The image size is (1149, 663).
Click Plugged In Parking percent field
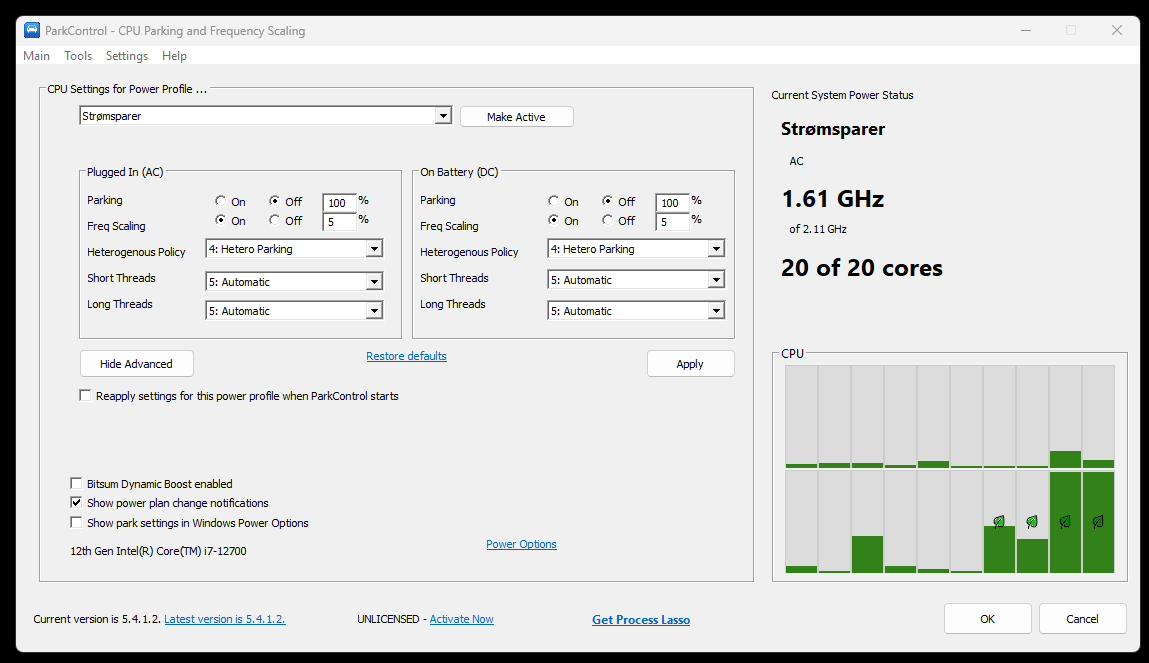pyautogui.click(x=339, y=202)
